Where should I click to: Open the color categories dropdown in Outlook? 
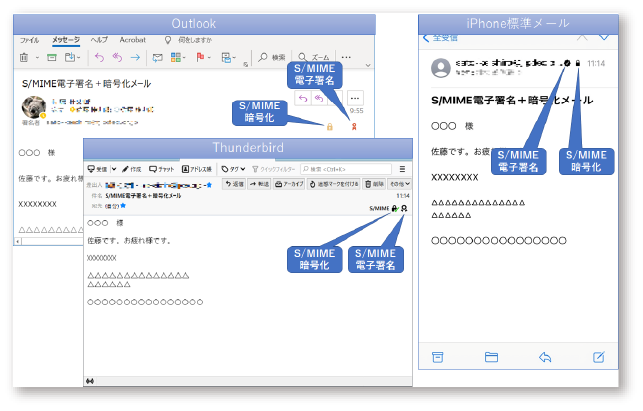[x=178, y=57]
